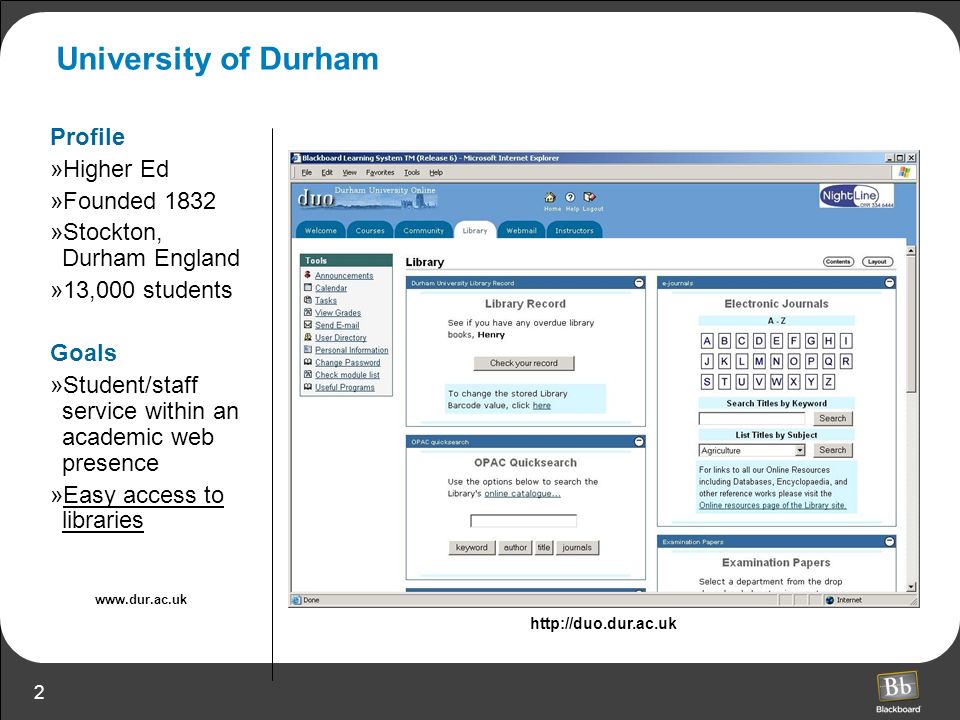Click Search next to Agriculture subject list
This screenshot has height=720, width=960.
[833, 450]
